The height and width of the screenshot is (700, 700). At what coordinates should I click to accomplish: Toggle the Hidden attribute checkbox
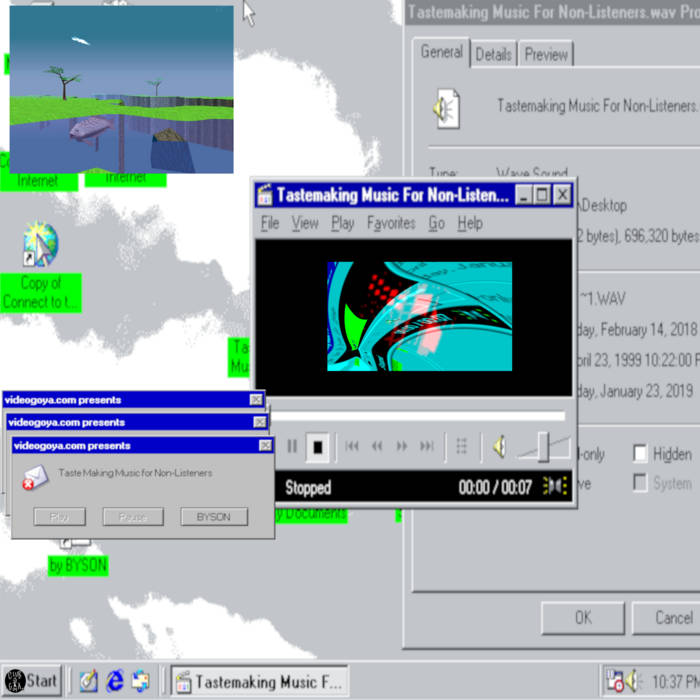point(640,454)
